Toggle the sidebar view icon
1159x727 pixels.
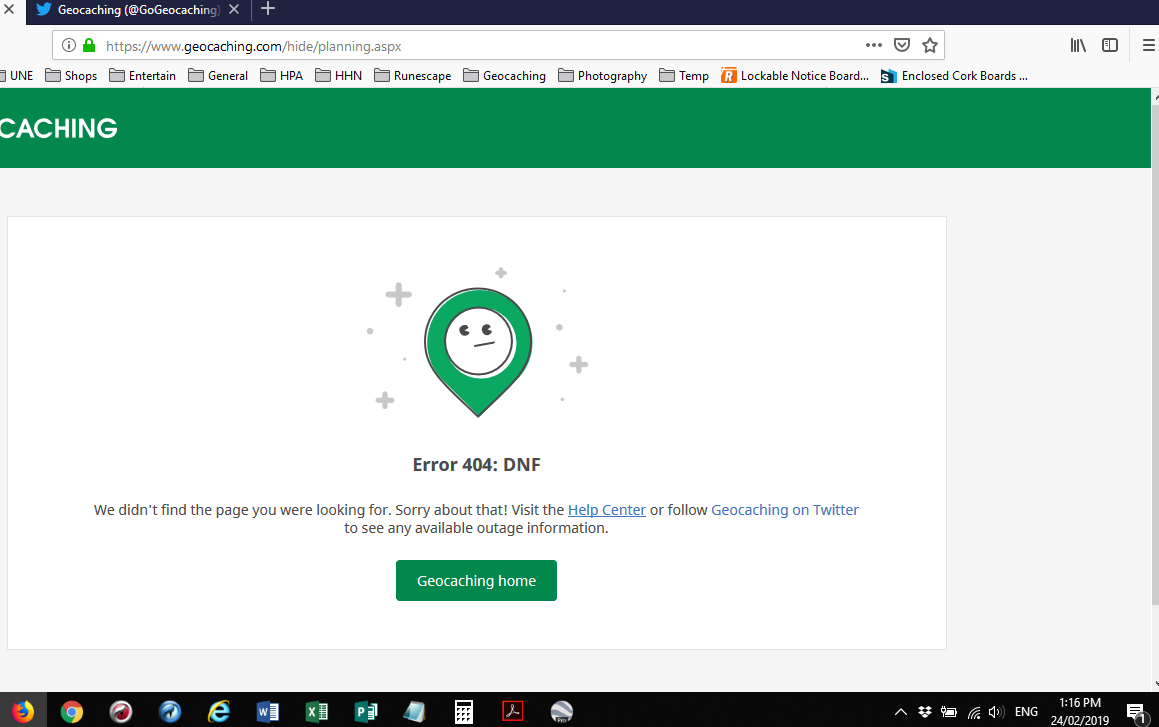tap(1109, 45)
